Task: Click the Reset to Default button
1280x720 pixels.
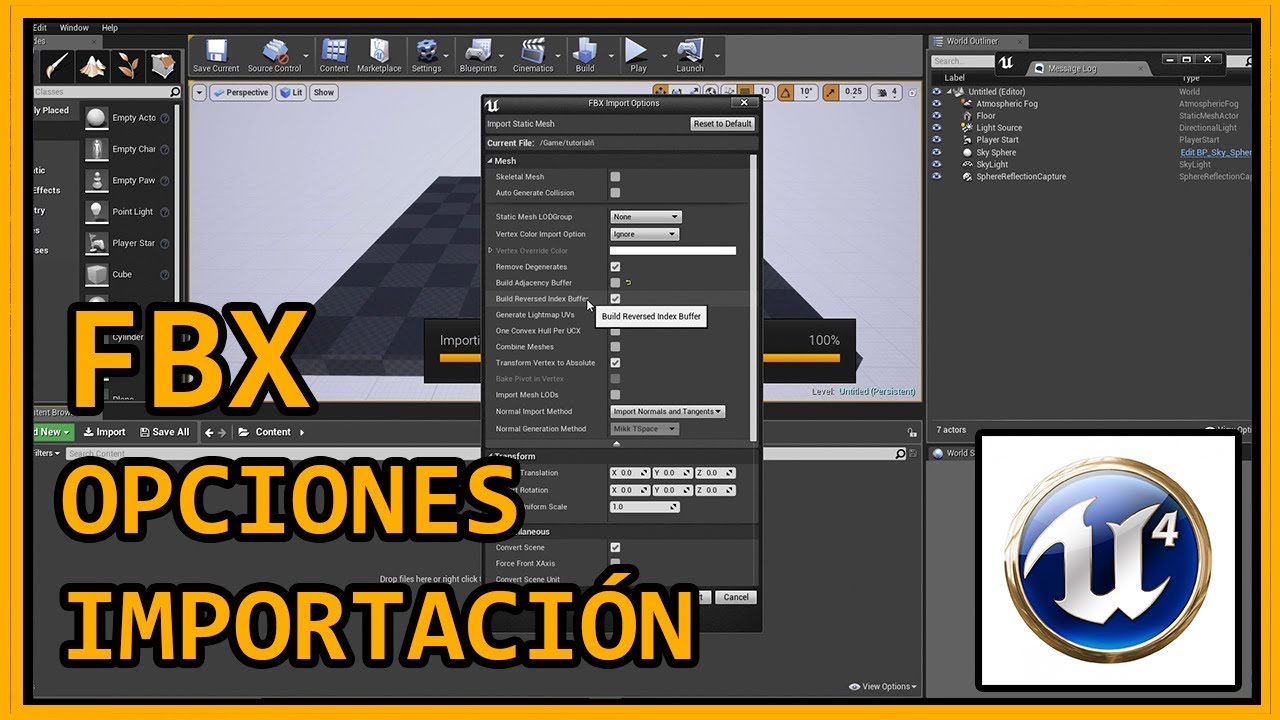Action: point(723,124)
